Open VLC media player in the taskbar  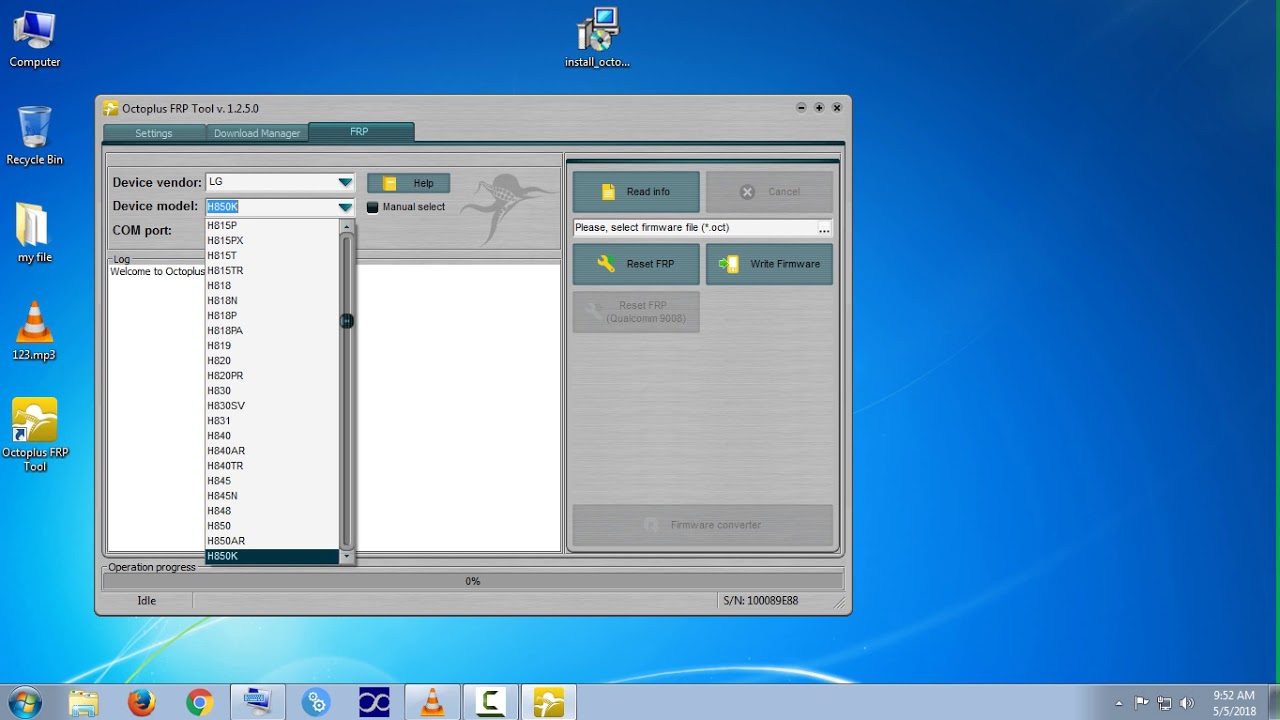(x=432, y=703)
